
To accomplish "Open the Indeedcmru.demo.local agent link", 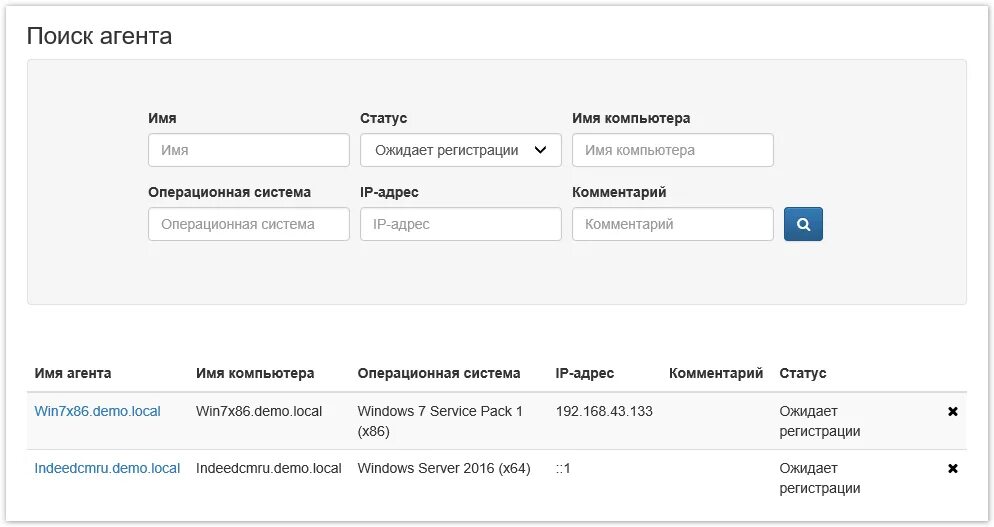I will tap(107, 468).
